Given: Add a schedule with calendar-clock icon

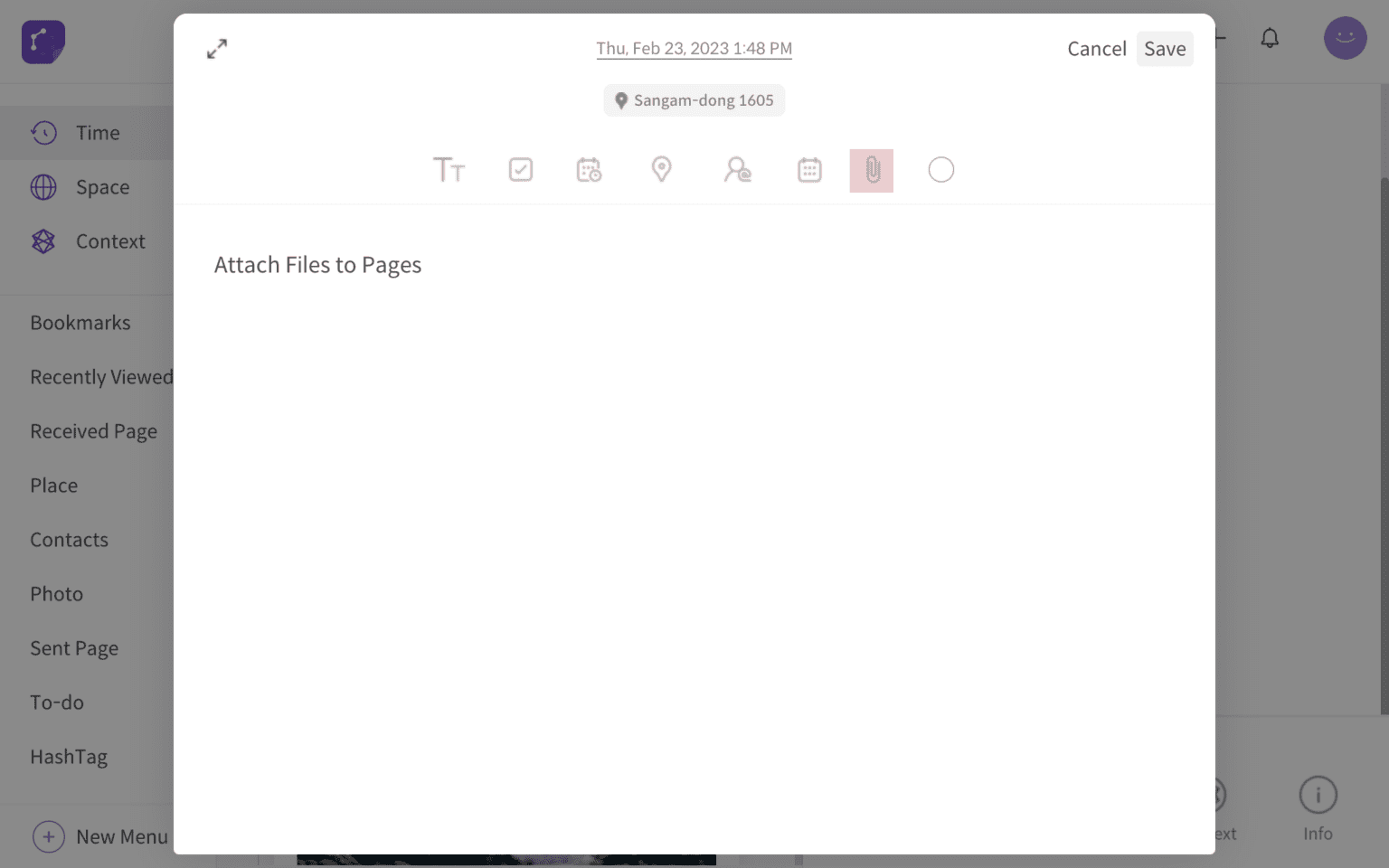Looking at the screenshot, I should [x=589, y=170].
